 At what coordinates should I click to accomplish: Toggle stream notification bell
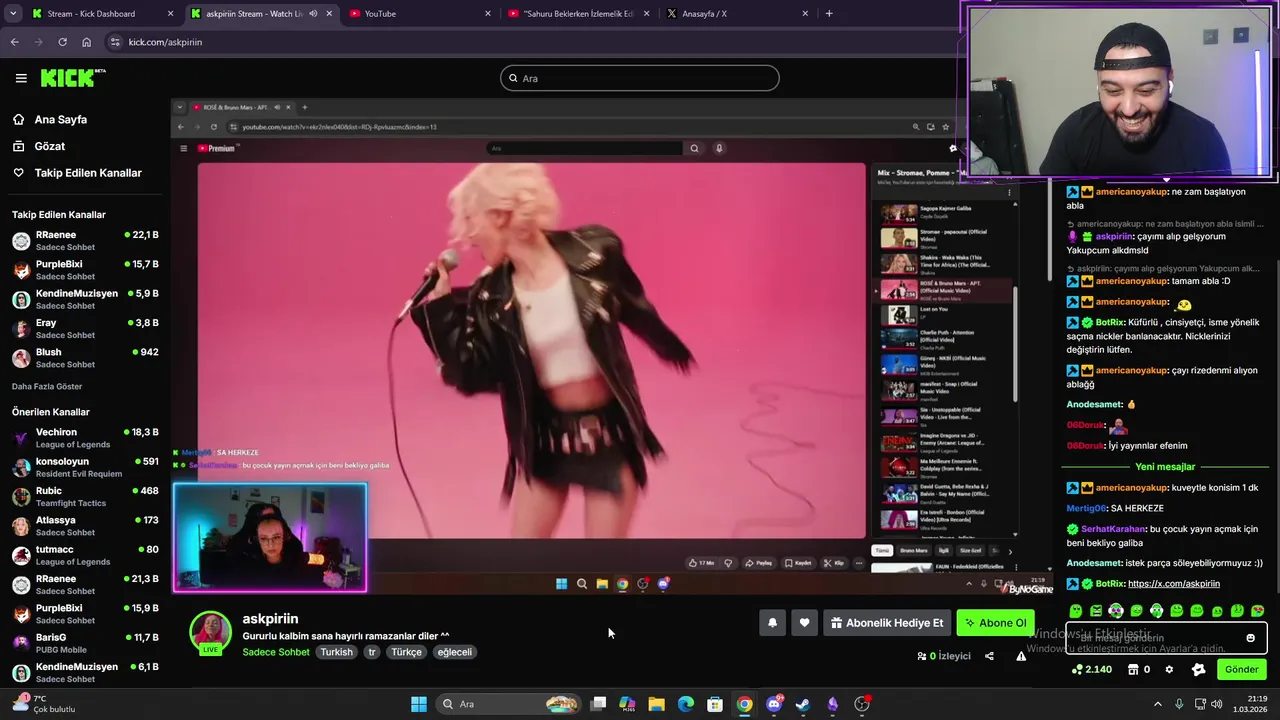click(772, 623)
